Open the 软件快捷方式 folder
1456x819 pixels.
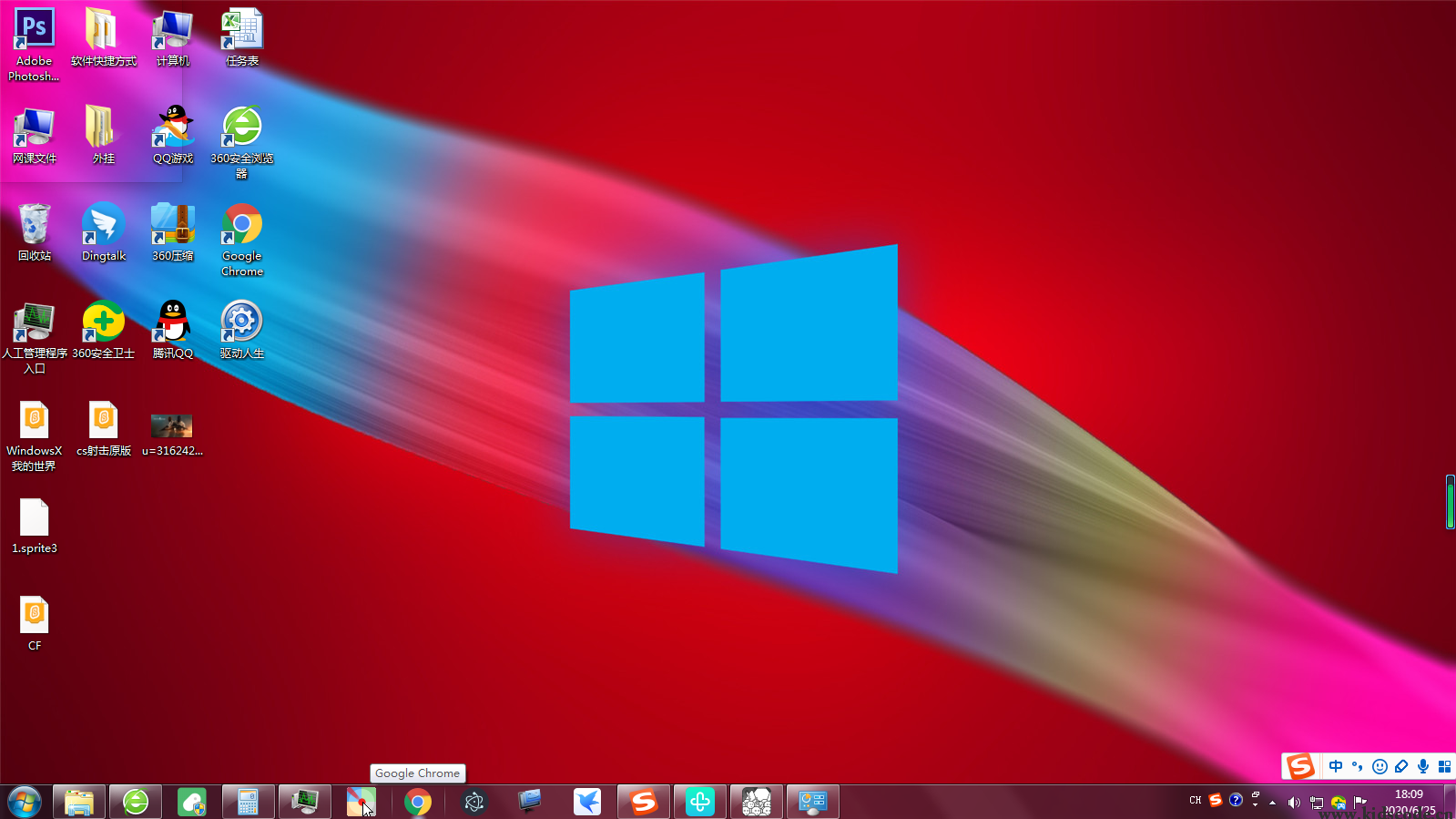(103, 37)
